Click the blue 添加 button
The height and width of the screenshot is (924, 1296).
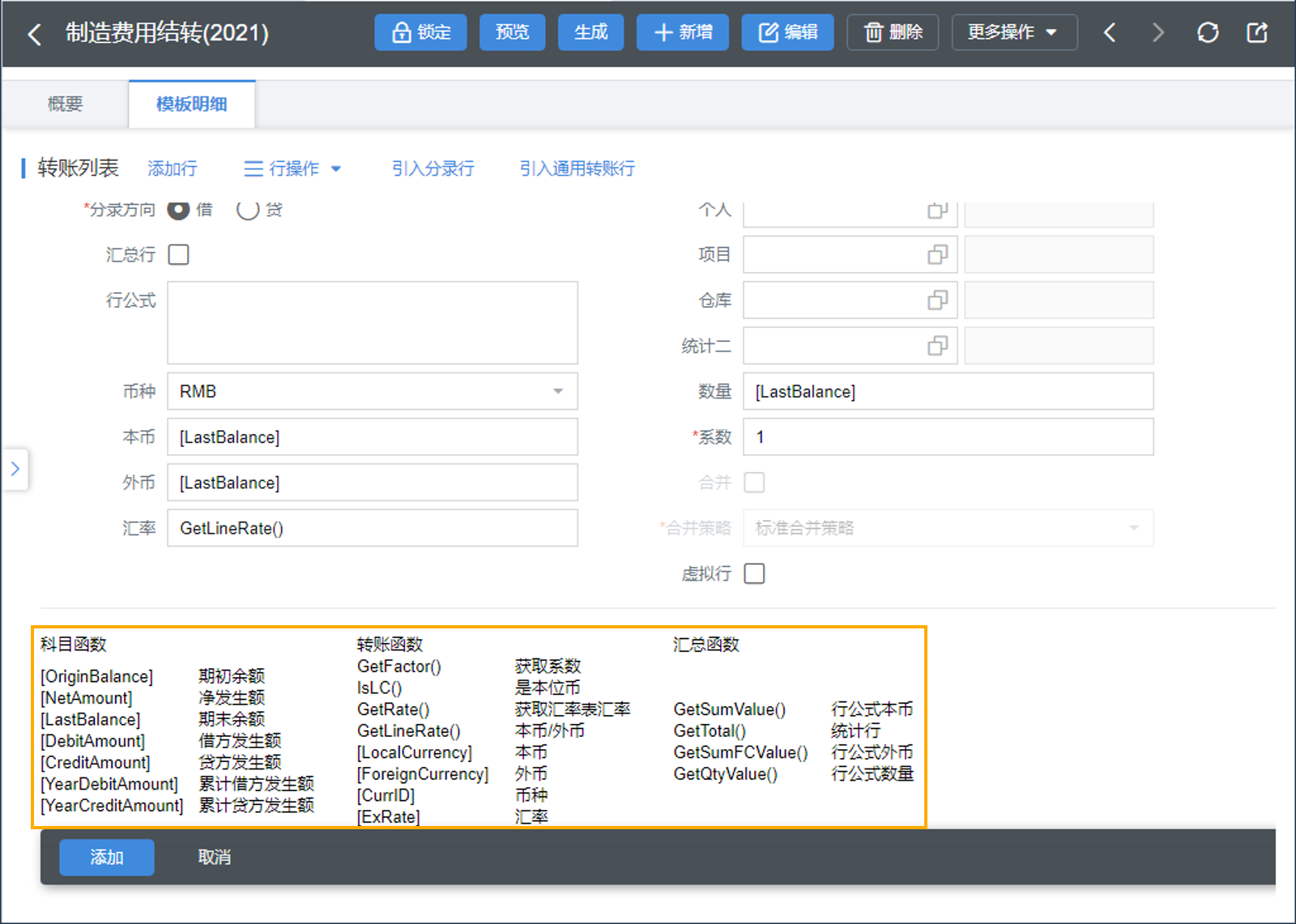click(107, 857)
